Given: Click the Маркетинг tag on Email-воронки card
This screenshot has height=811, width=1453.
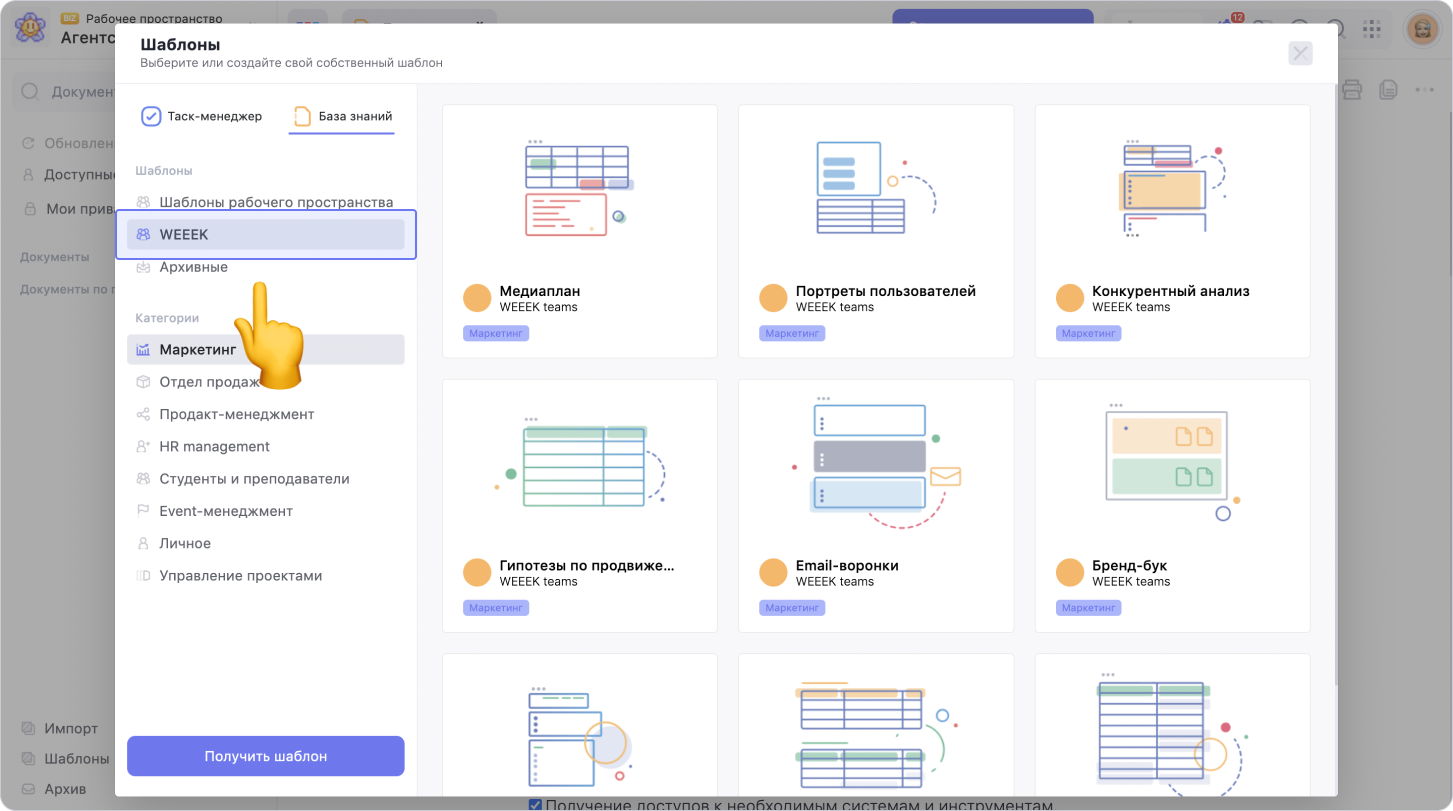Looking at the screenshot, I should (792, 607).
